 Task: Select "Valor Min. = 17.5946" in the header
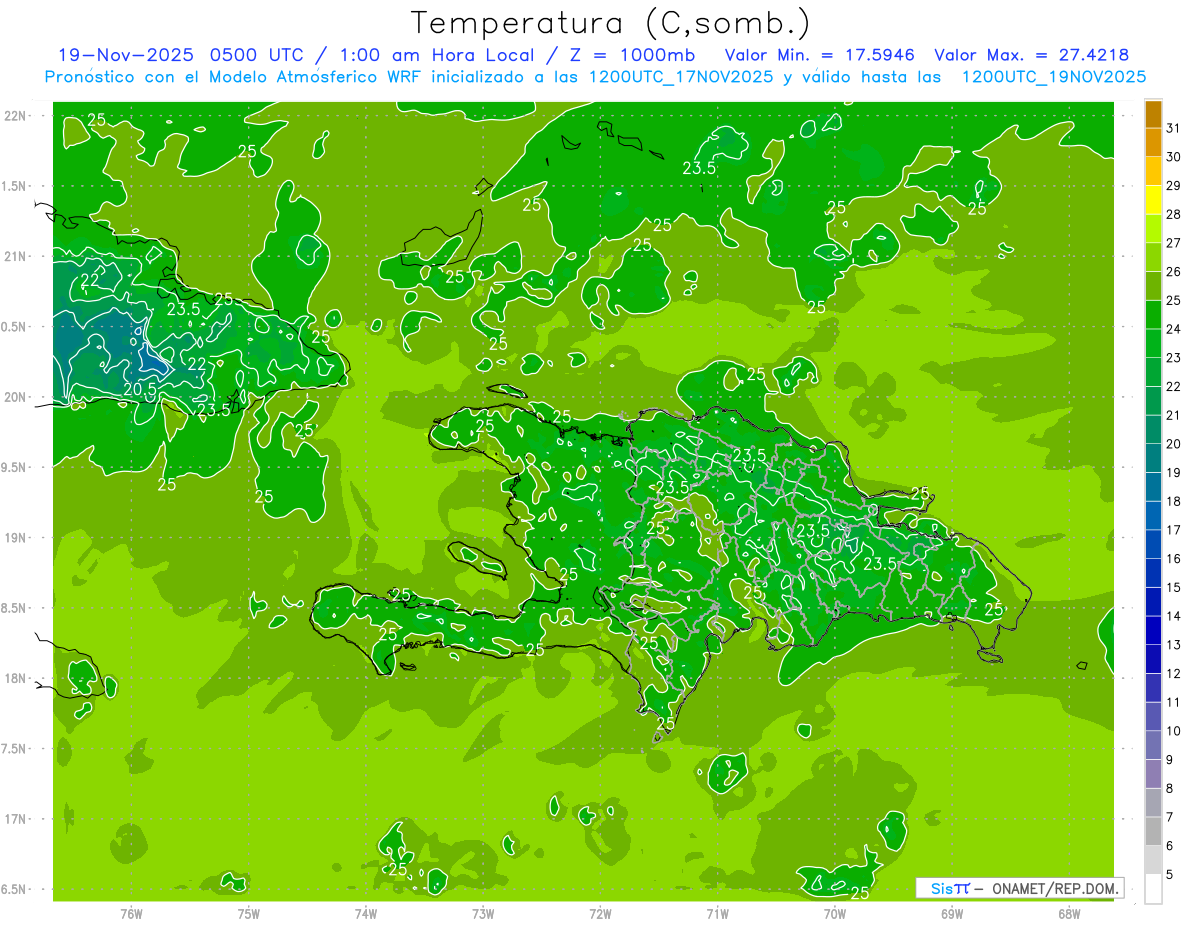pyautogui.click(x=821, y=55)
